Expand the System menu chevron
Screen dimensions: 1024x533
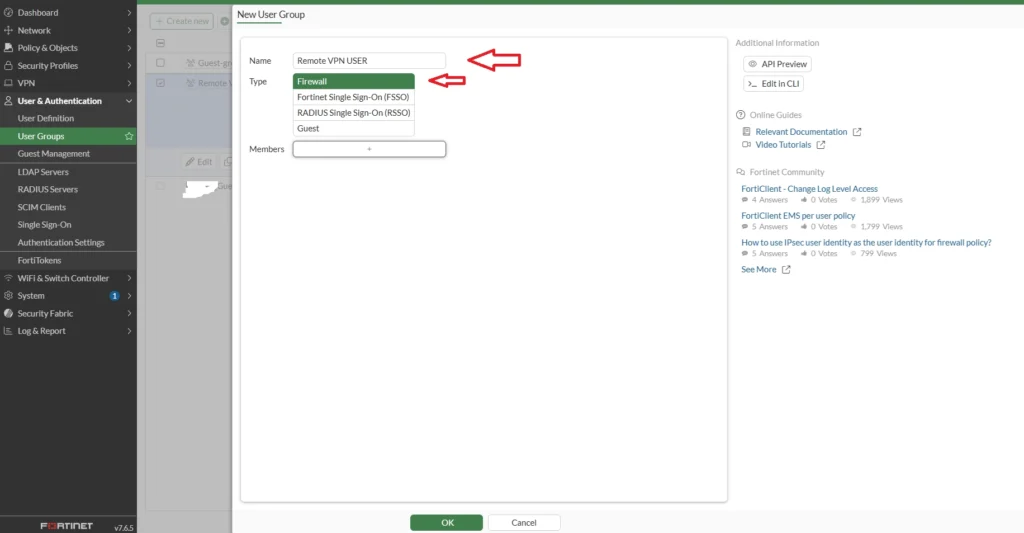tap(129, 295)
